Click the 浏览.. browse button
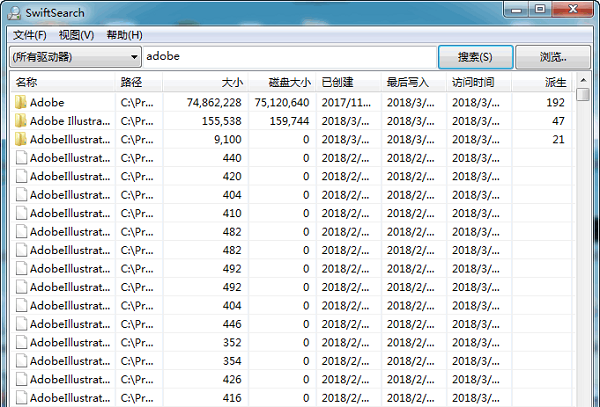 553,57
